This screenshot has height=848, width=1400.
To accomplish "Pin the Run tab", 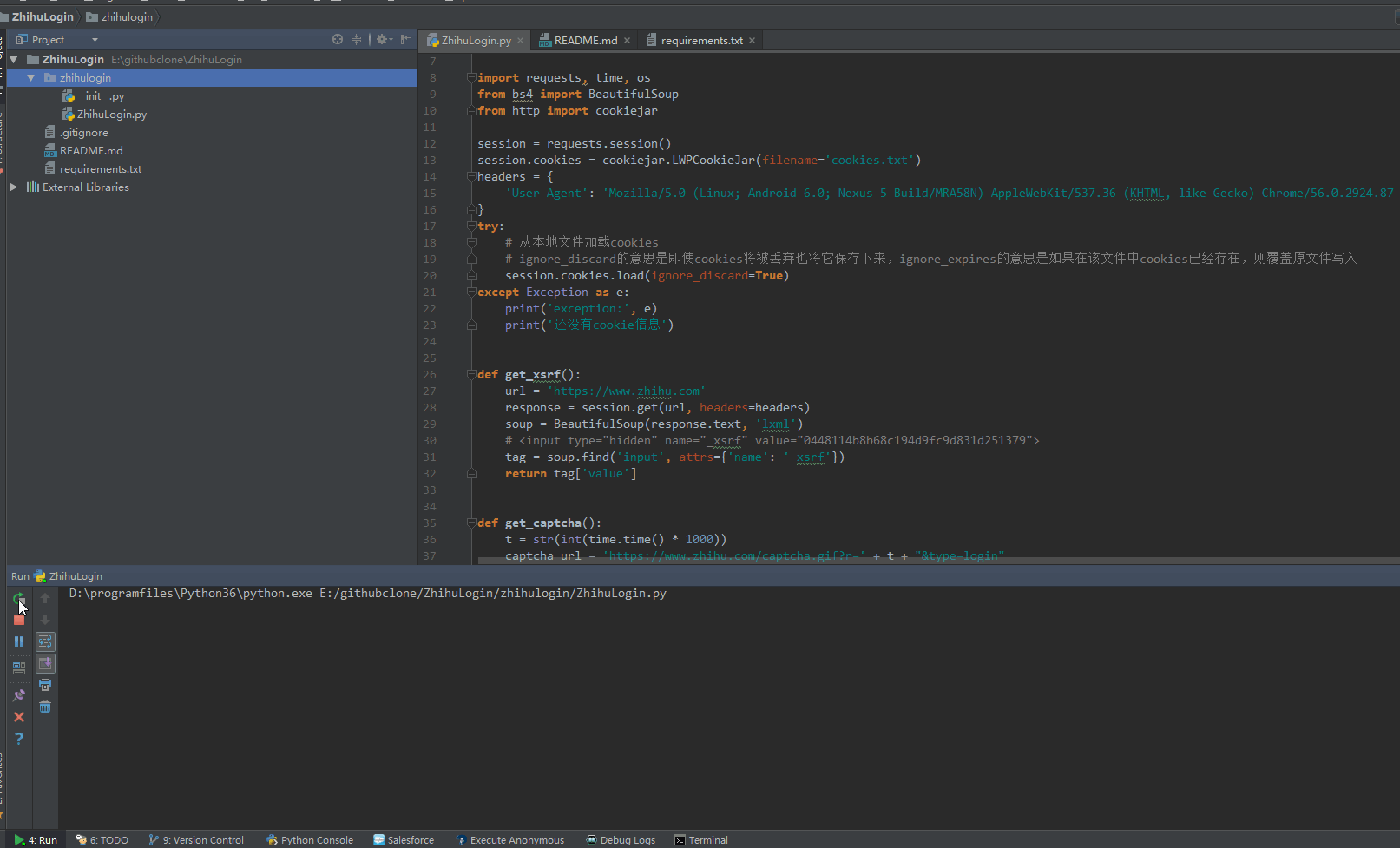I will (x=19, y=694).
